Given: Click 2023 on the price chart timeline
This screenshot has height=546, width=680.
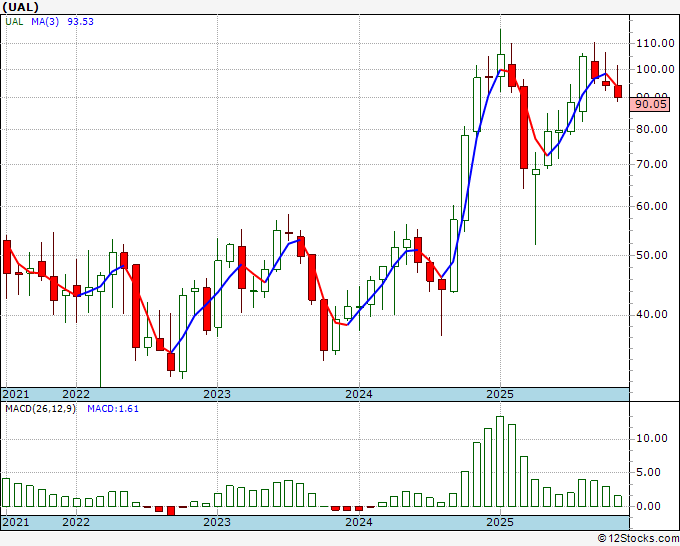Looking at the screenshot, I should (x=217, y=394).
